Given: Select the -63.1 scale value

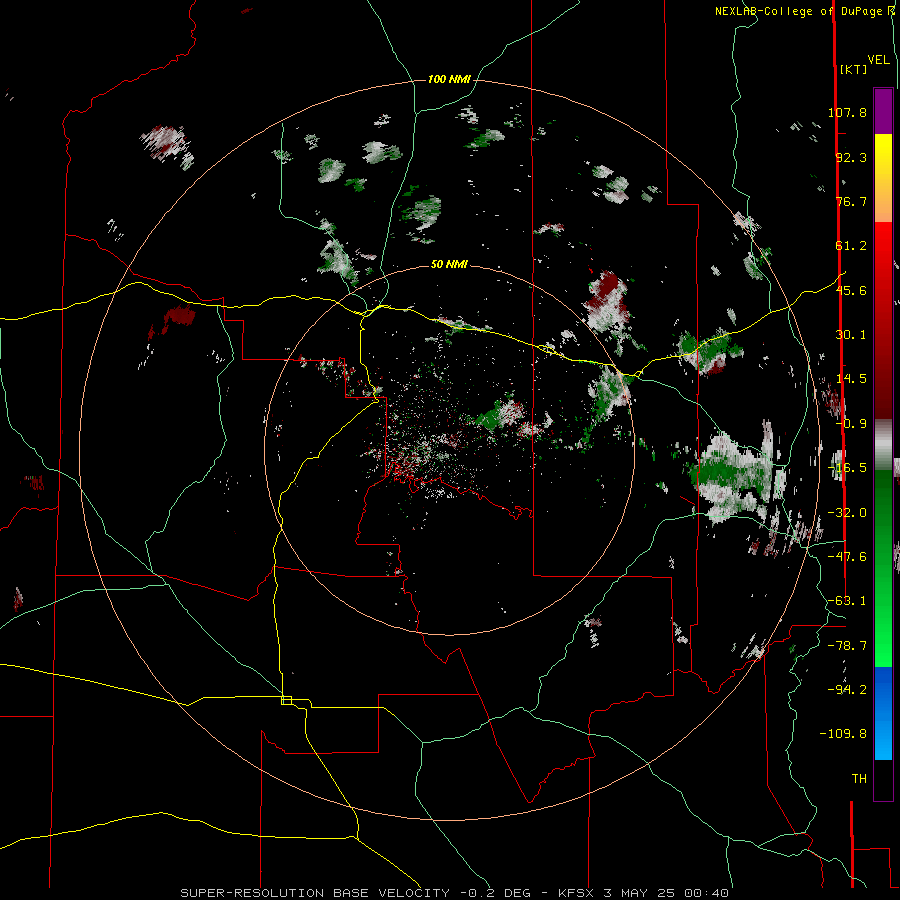Looking at the screenshot, I should point(847,600).
